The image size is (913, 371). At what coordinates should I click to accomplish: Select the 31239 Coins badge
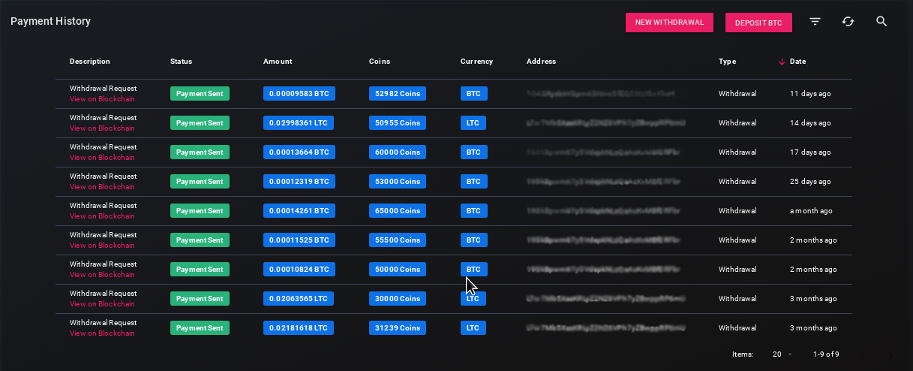(398, 328)
